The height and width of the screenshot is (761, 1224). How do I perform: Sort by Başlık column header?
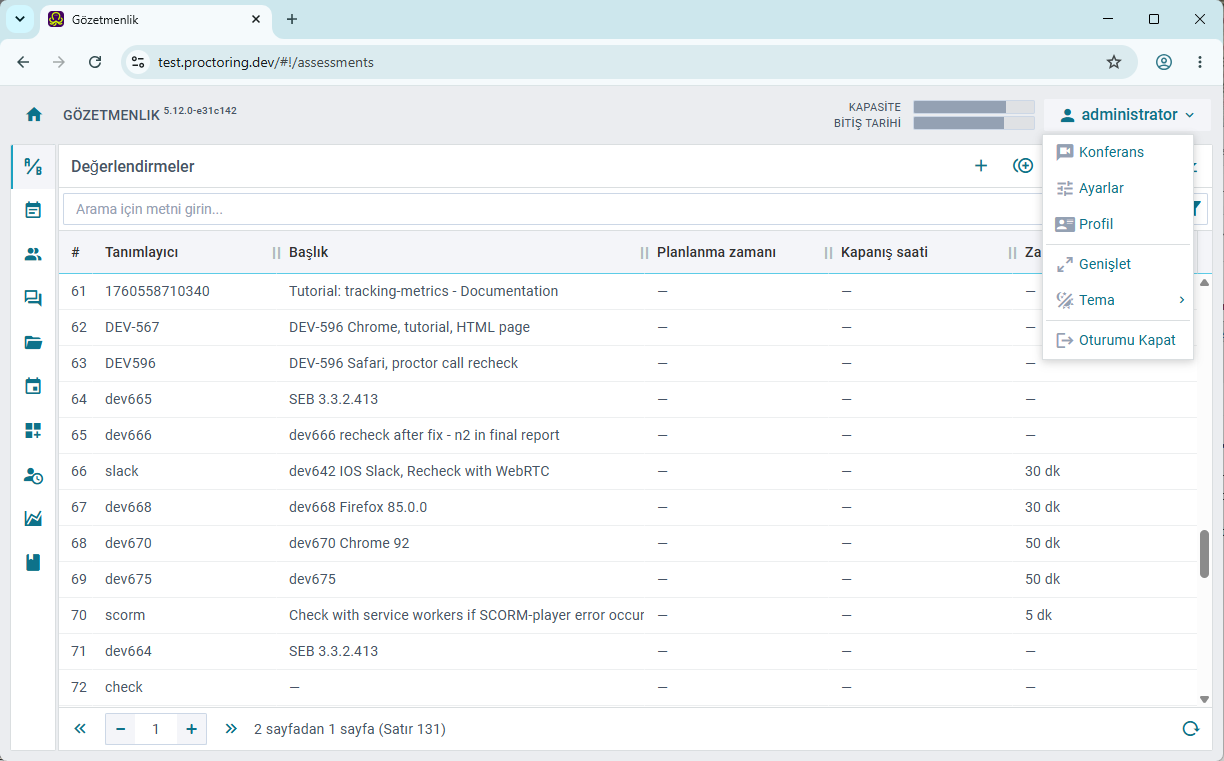pyautogui.click(x=308, y=252)
